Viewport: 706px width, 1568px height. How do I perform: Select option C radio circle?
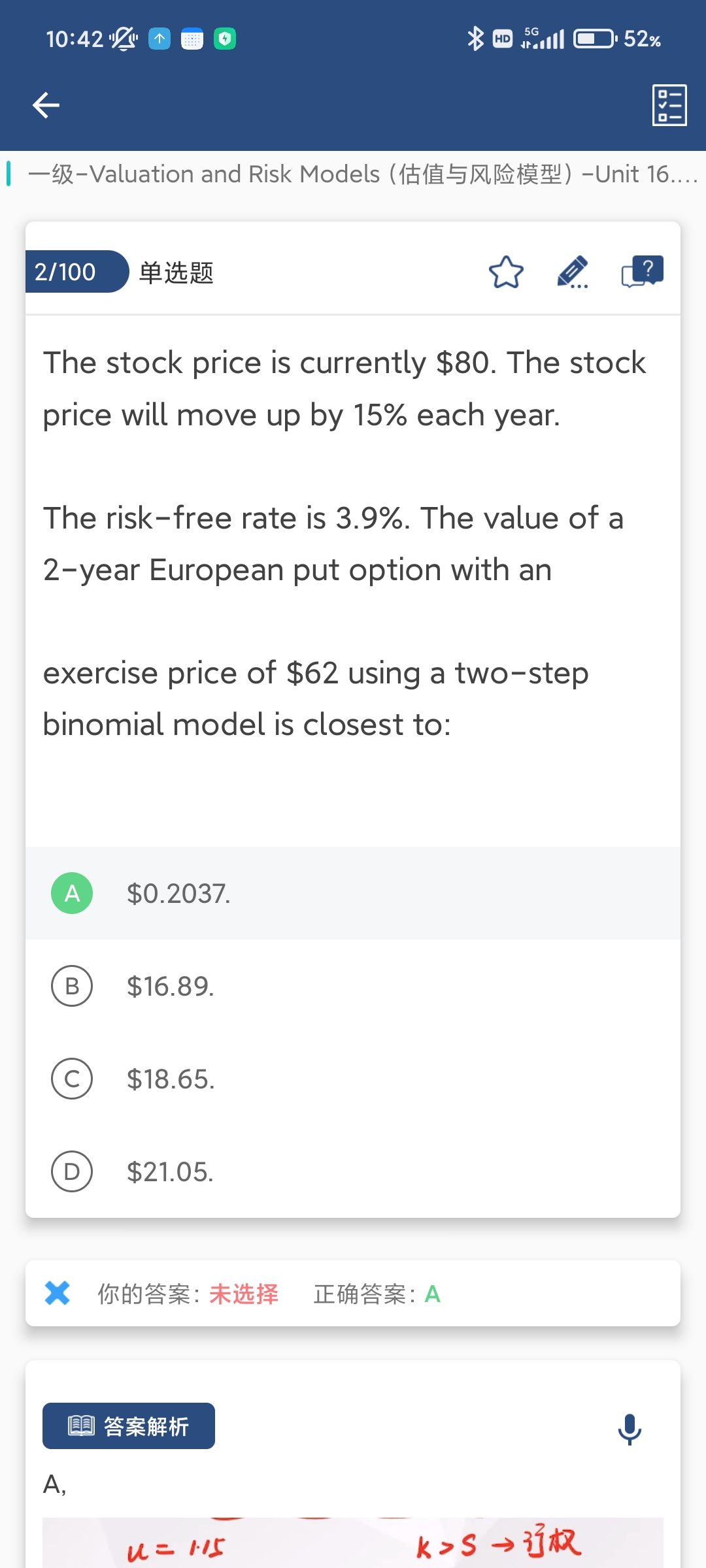72,1079
